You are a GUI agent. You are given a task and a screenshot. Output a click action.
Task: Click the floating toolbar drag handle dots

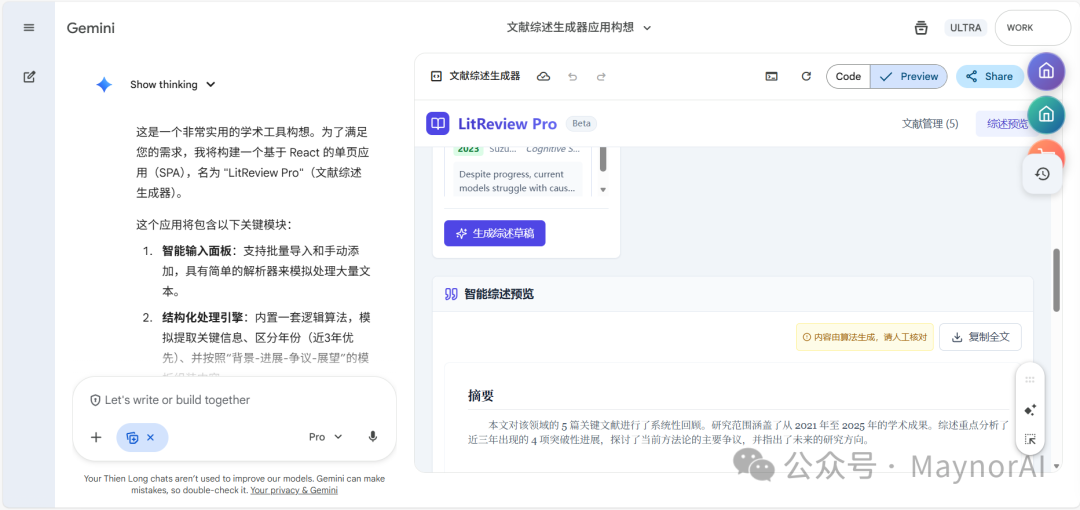[x=1030, y=380]
